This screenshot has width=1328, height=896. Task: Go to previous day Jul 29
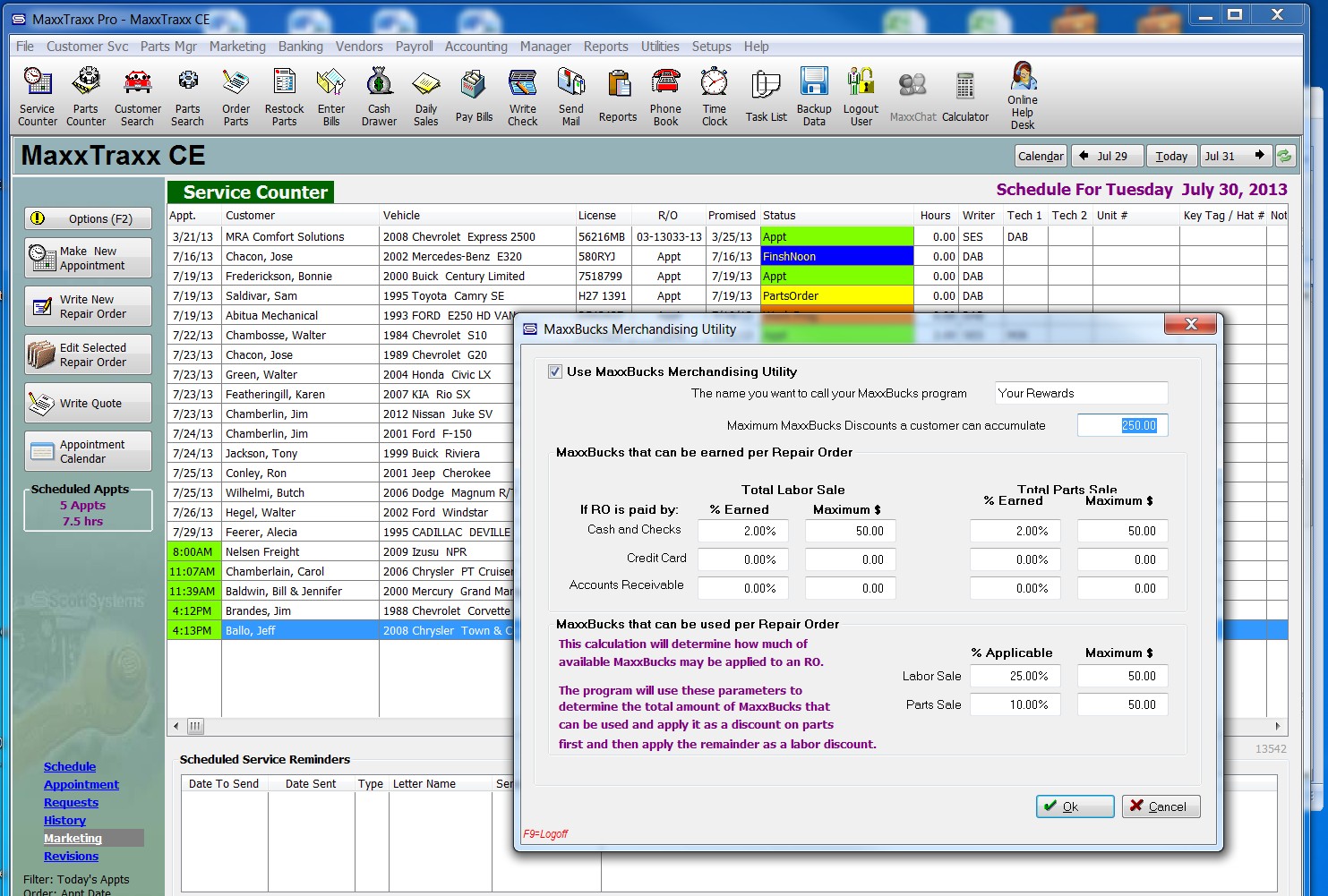pos(1106,156)
